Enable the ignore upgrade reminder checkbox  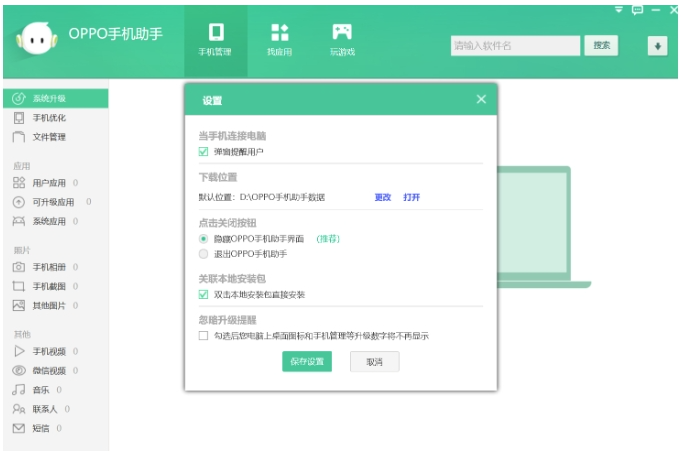(204, 336)
